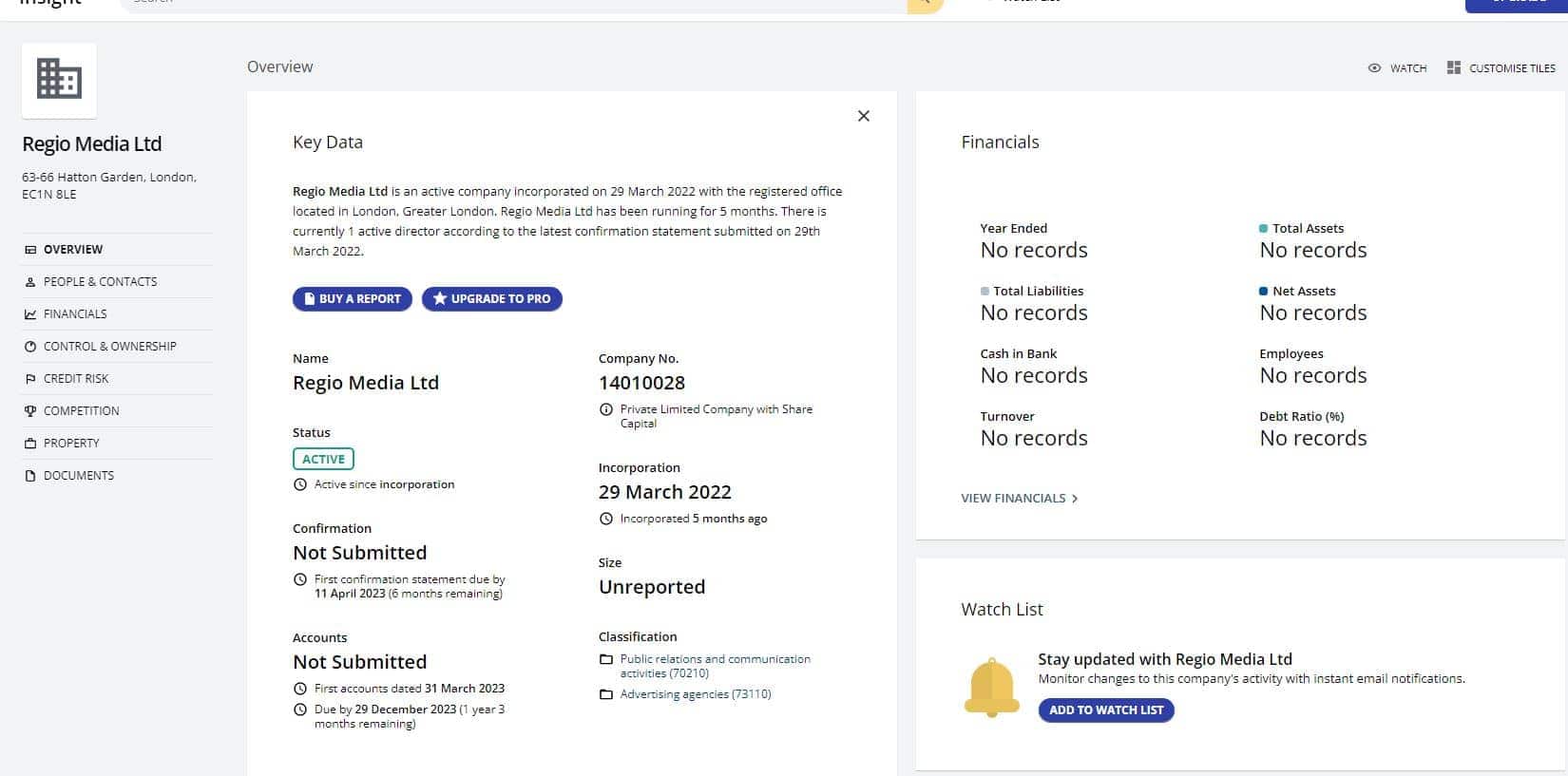Open Competition trophy menu item
Viewport: 1568px width, 776px height.
[81, 411]
